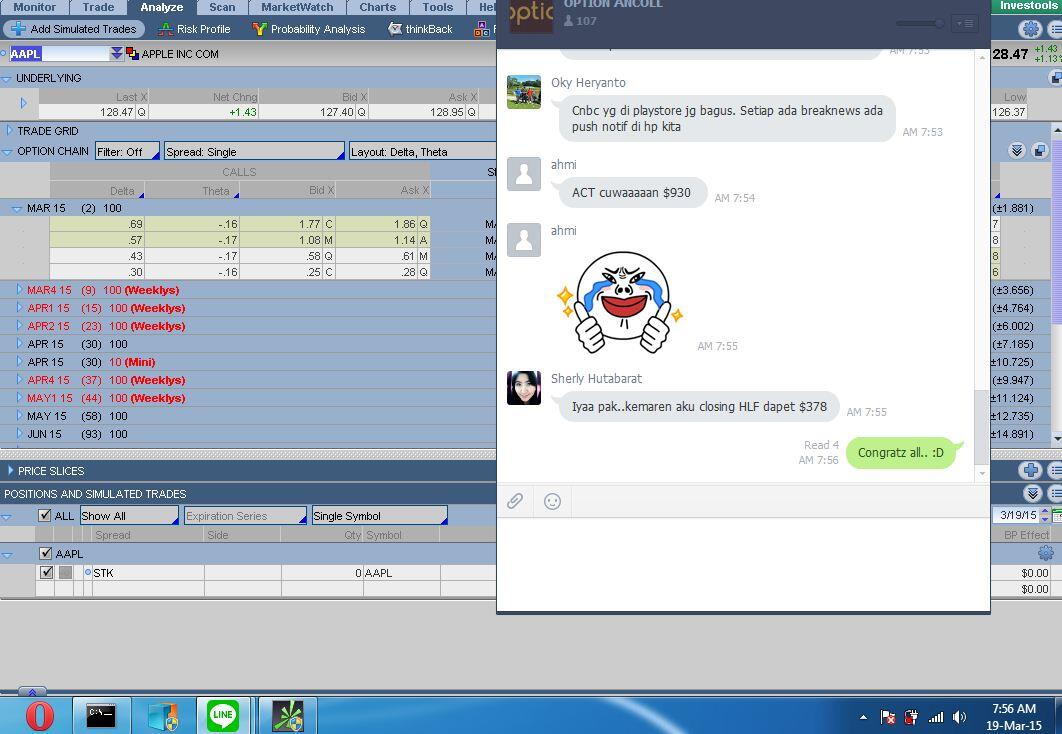
Task: Click the AAPL symbol input field
Action: (x=58, y=53)
